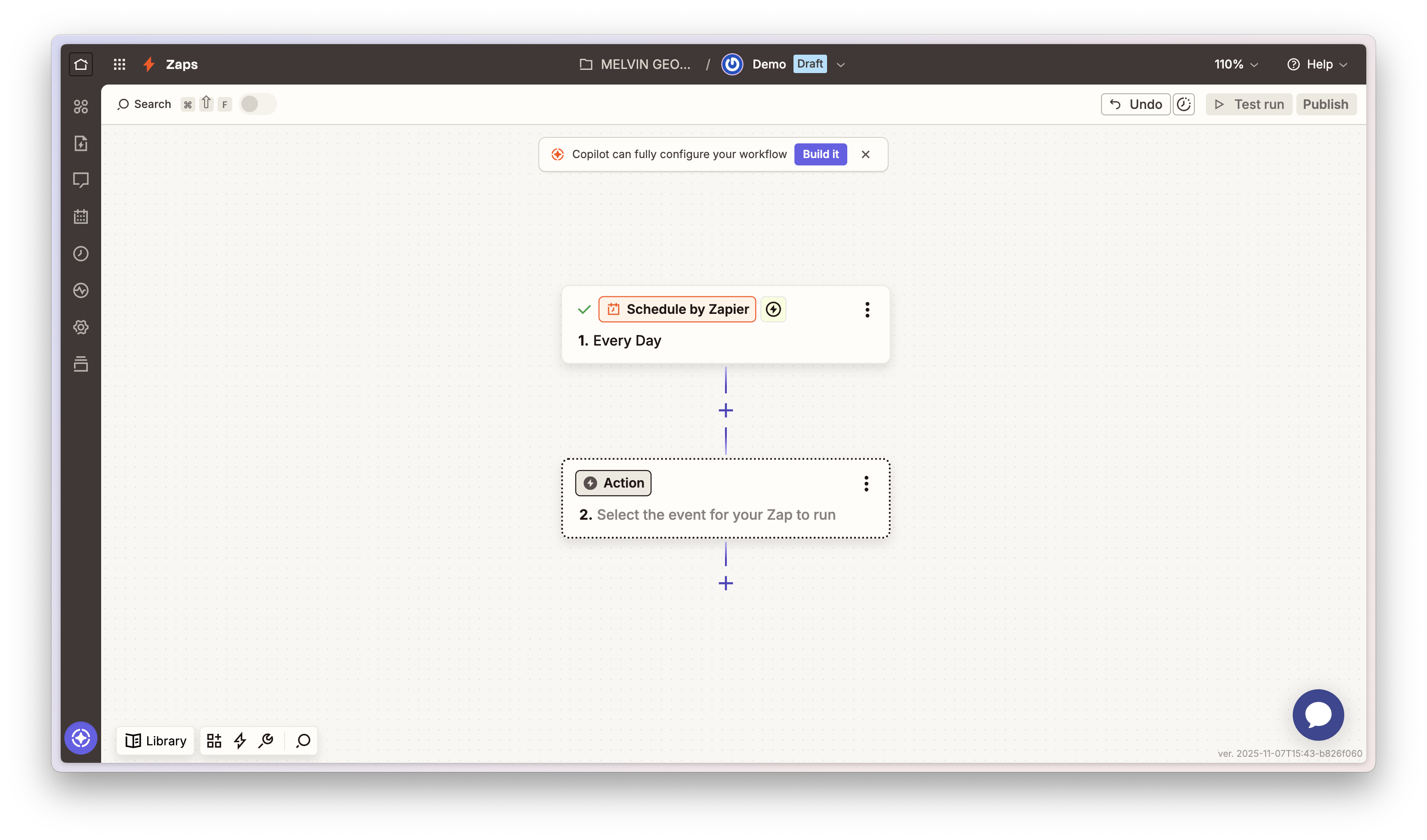This screenshot has height=840, width=1427.
Task: Open the Home icon in the top-left corner
Action: [x=80, y=64]
